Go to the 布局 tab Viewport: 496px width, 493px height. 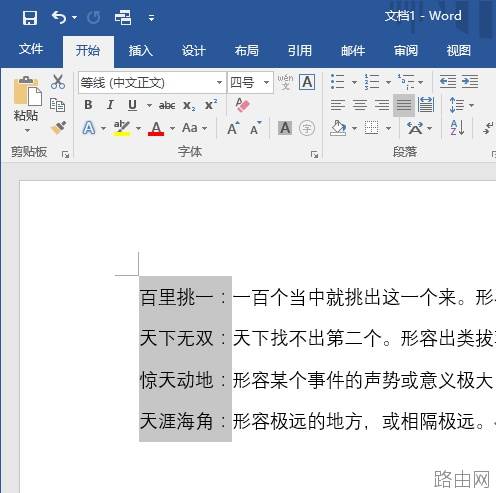point(247,51)
